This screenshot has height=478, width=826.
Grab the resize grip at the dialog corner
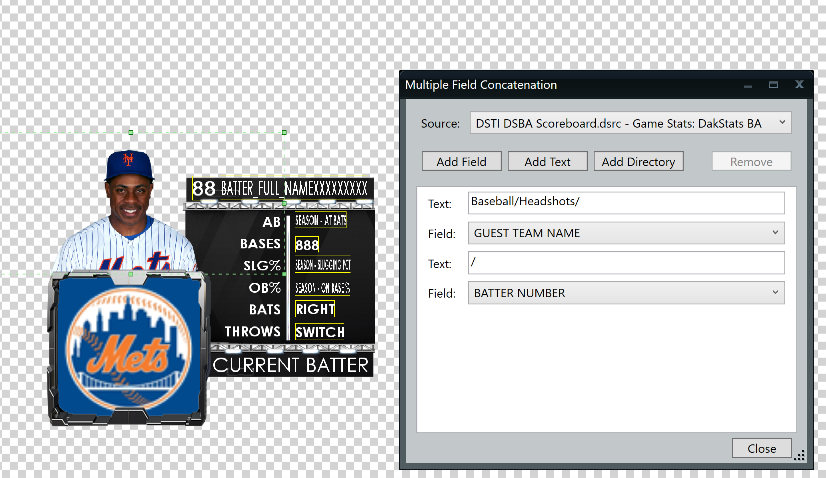[x=799, y=455]
